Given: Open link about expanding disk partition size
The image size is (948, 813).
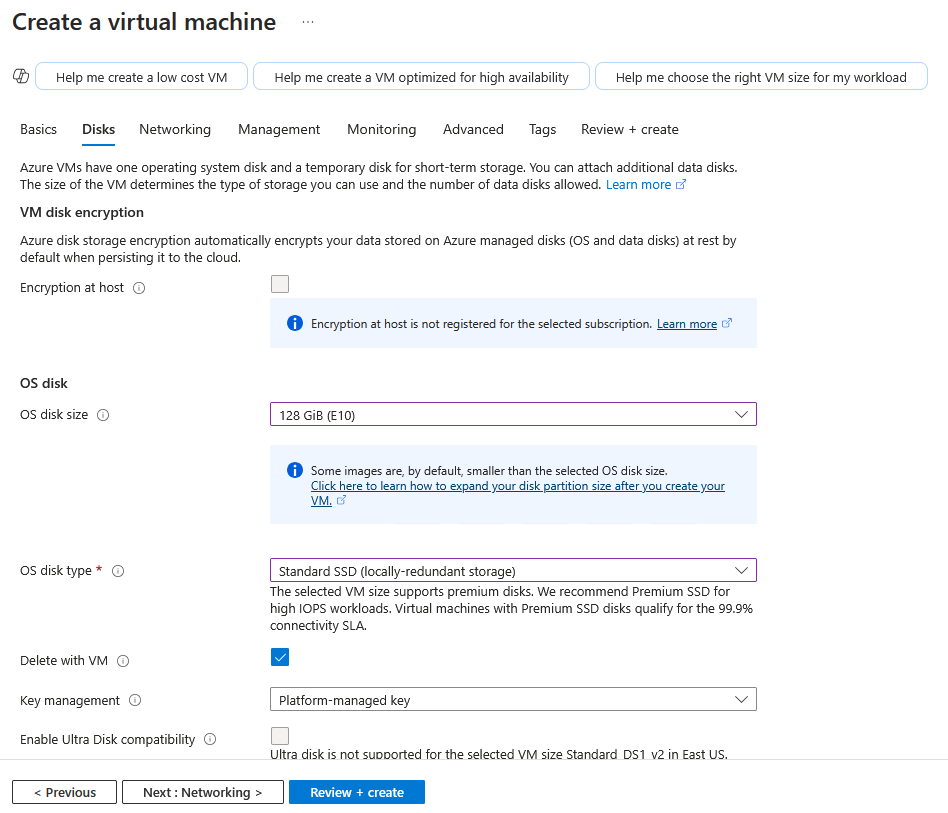Looking at the screenshot, I should click(517, 486).
